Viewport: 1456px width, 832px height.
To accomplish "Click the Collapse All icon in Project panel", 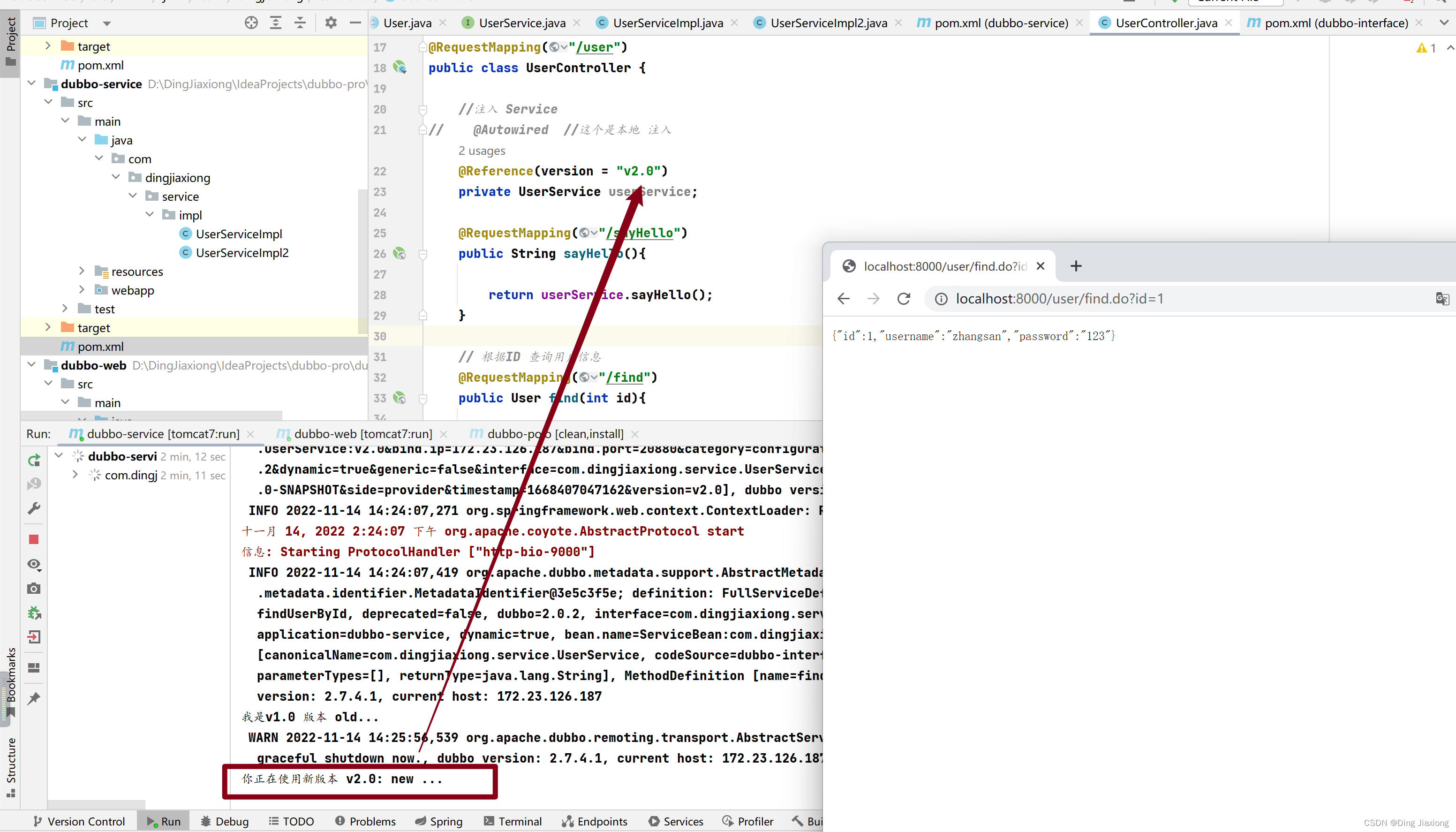I will pos(300,23).
